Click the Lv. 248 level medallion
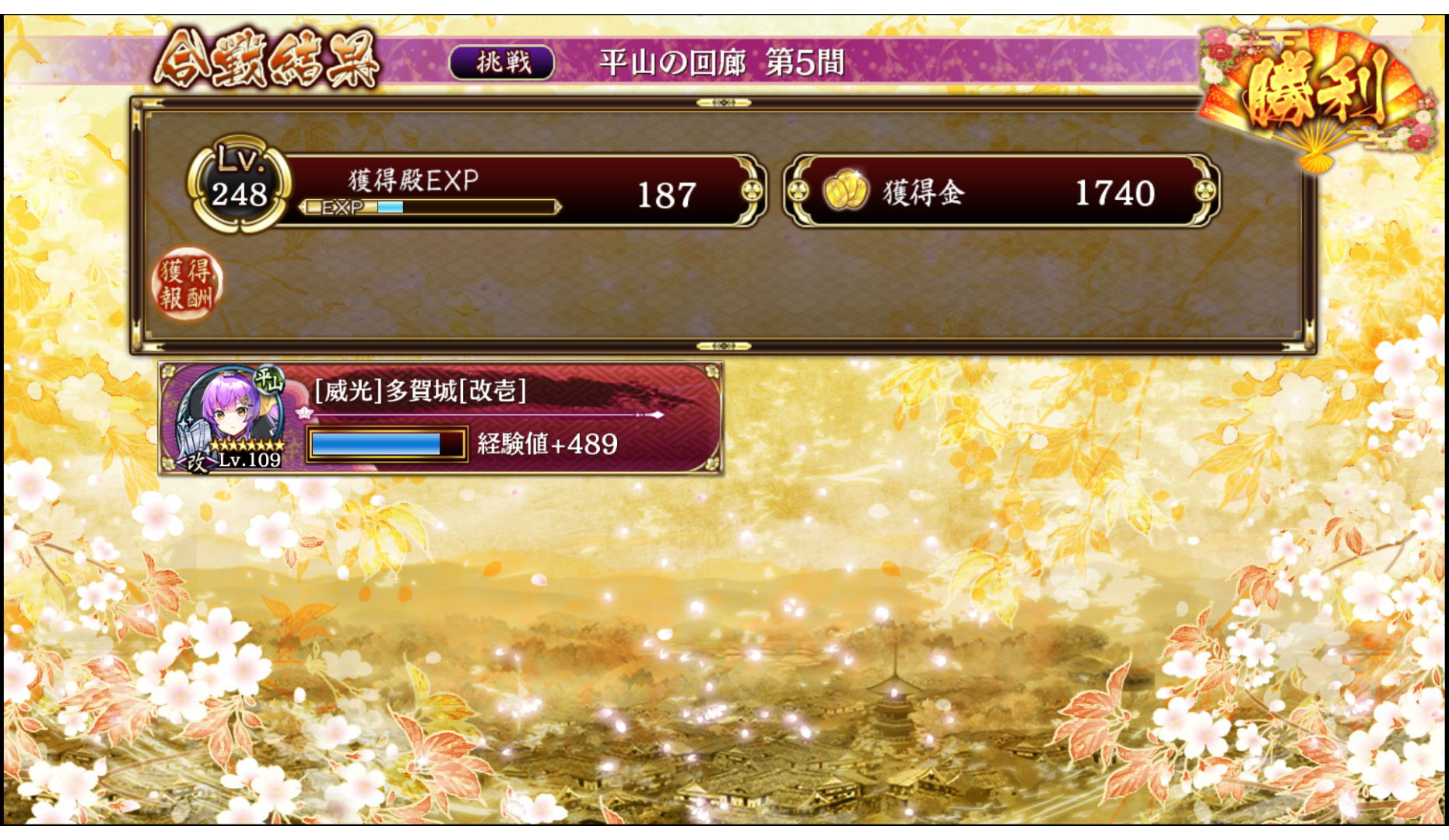Screen dimensions: 1449x840 point(239,186)
